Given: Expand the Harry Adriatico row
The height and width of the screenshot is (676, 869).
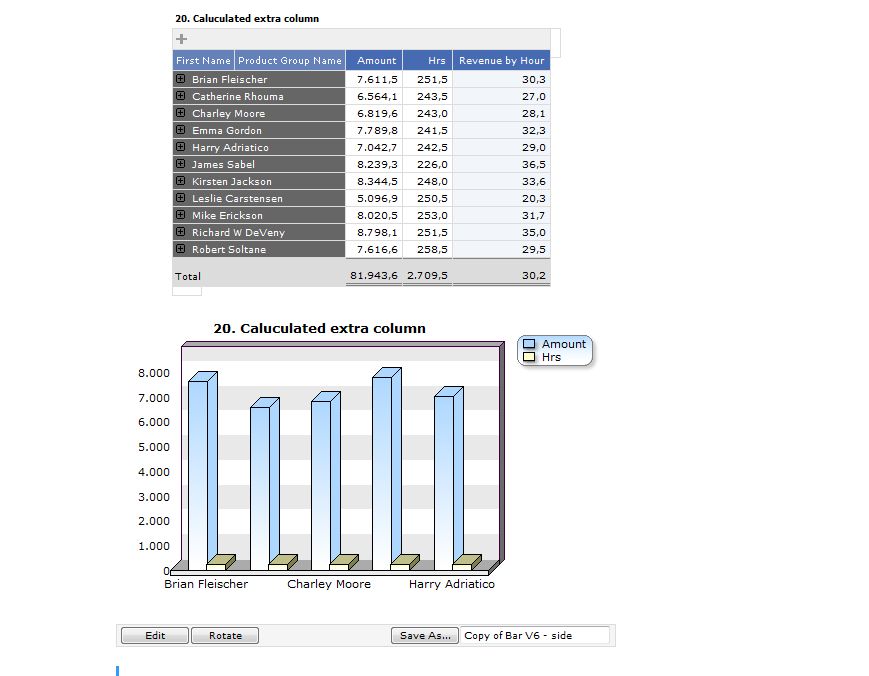Looking at the screenshot, I should 181,147.
